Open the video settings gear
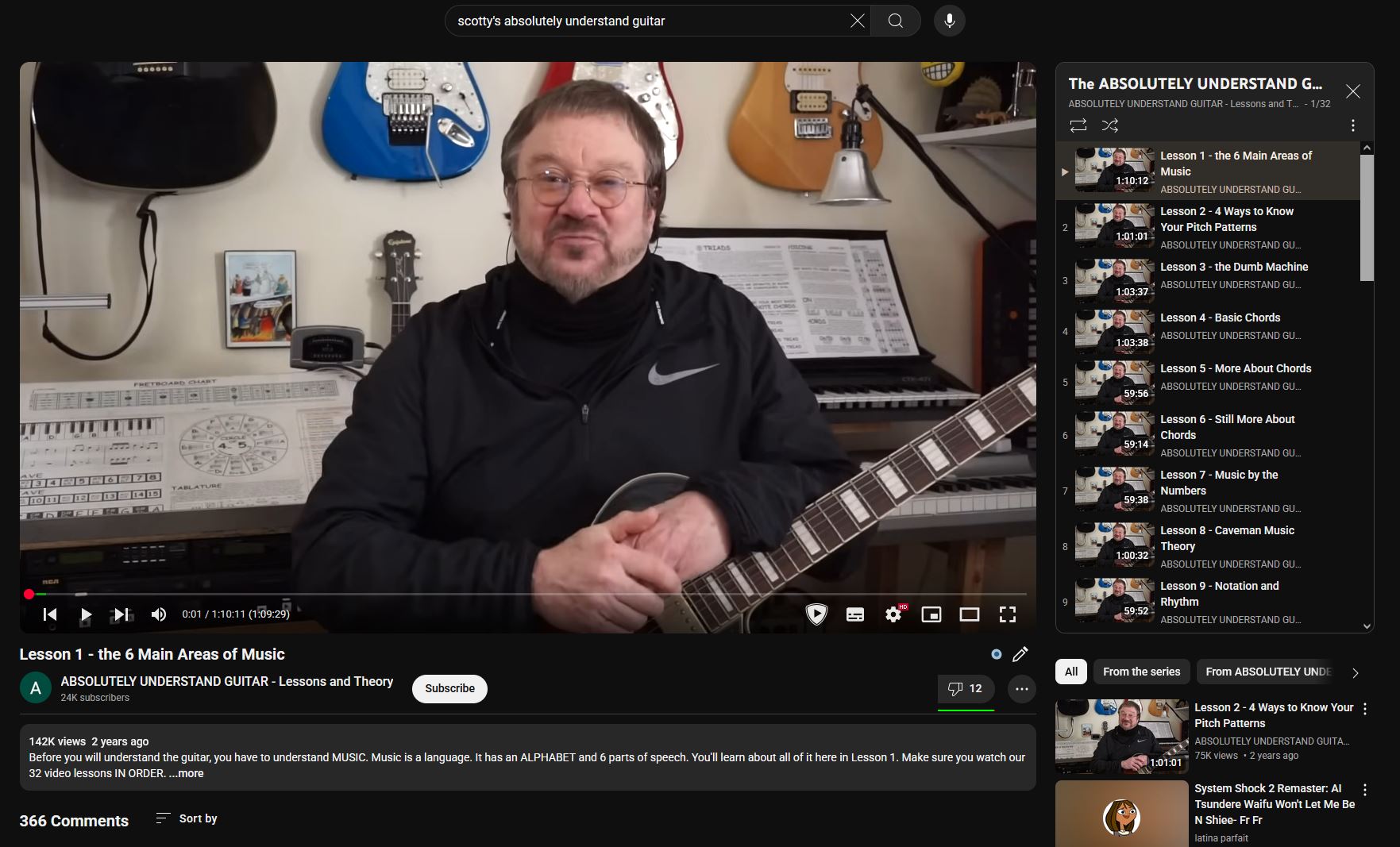Image resolution: width=1400 pixels, height=847 pixels. pos(893,614)
